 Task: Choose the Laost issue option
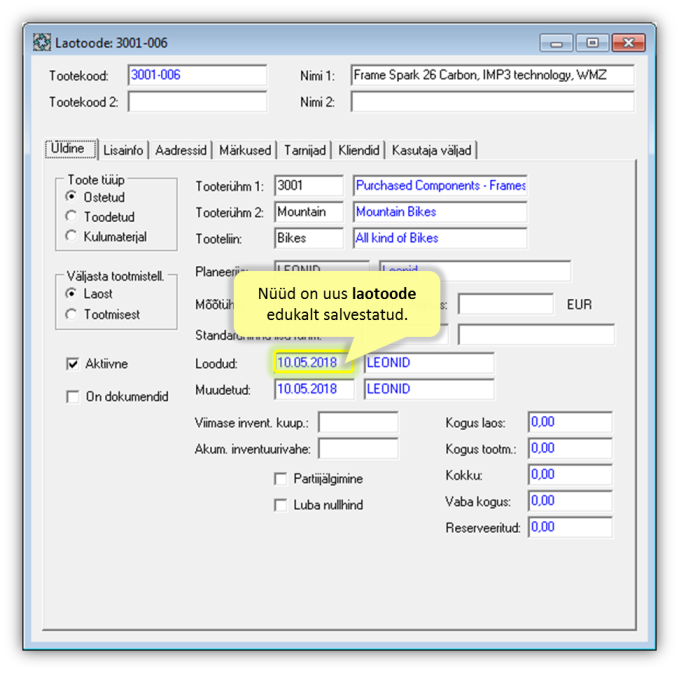pyautogui.click(x=71, y=293)
